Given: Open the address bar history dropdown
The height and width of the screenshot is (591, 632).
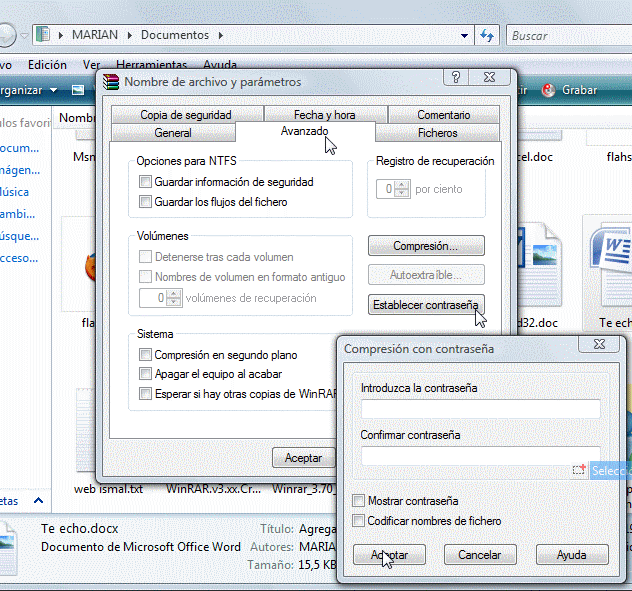Looking at the screenshot, I should 464,36.
